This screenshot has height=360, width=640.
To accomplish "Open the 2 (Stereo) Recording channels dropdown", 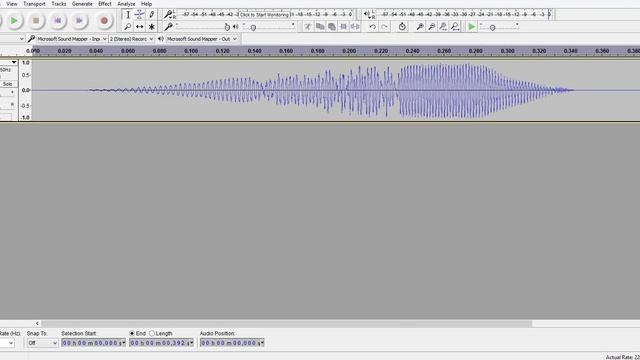I will pyautogui.click(x=131, y=39).
